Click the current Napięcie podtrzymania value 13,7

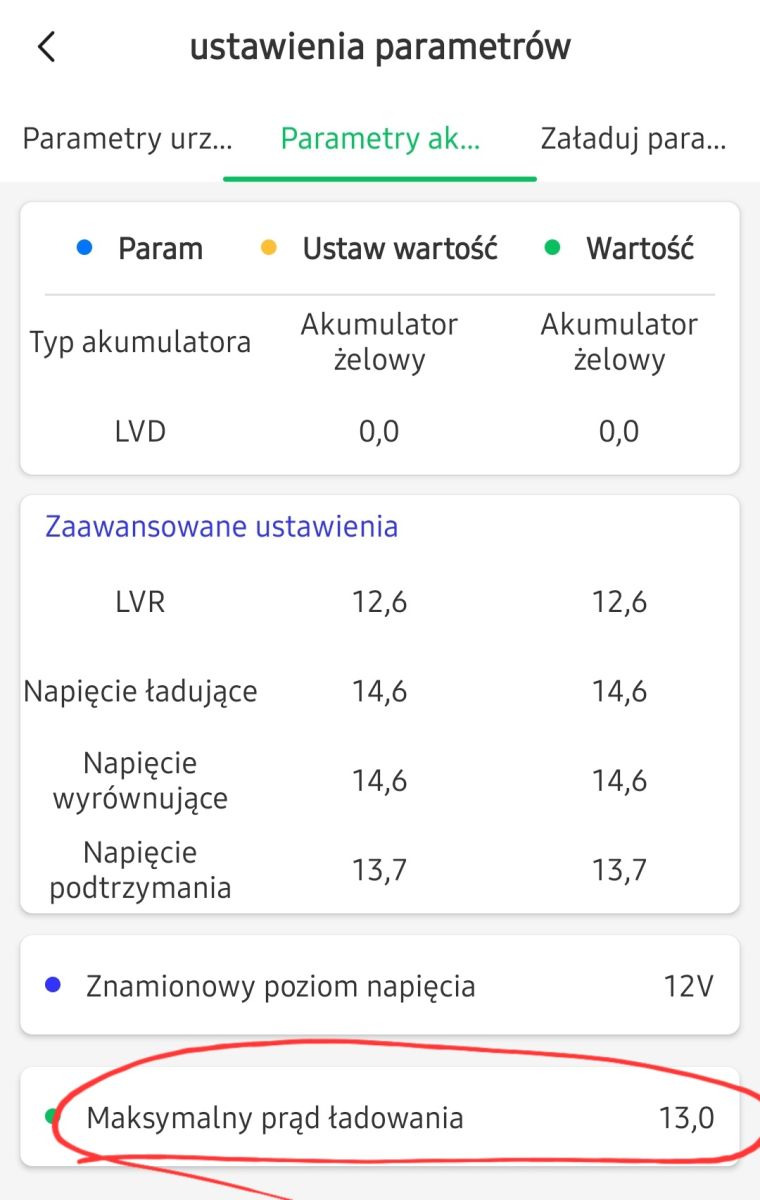[x=619, y=870]
